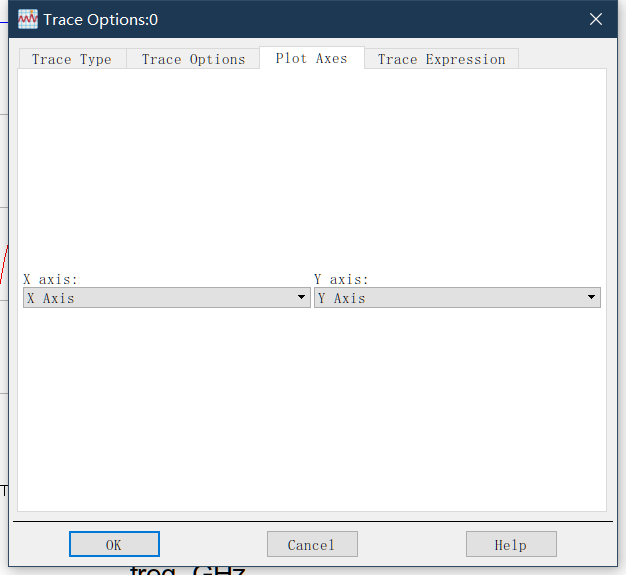Open the Trace Options tab
Image resolution: width=626 pixels, height=575 pixels.
point(193,59)
